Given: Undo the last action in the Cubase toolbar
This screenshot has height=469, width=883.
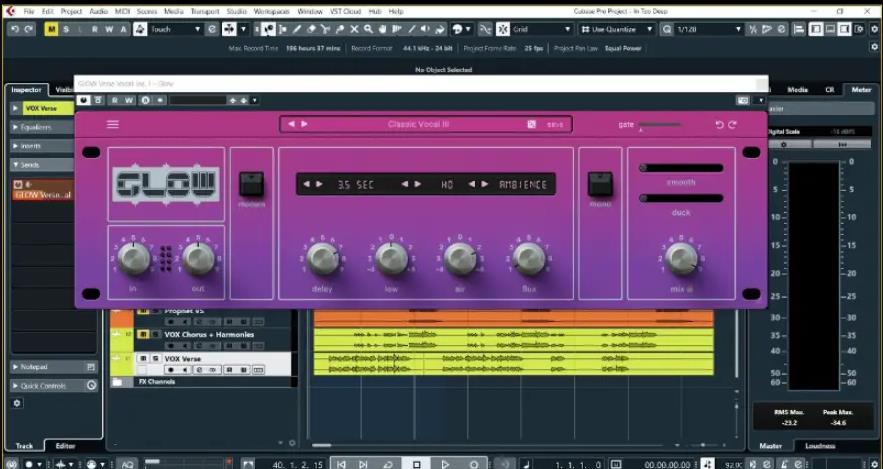Looking at the screenshot, I should click(x=15, y=29).
